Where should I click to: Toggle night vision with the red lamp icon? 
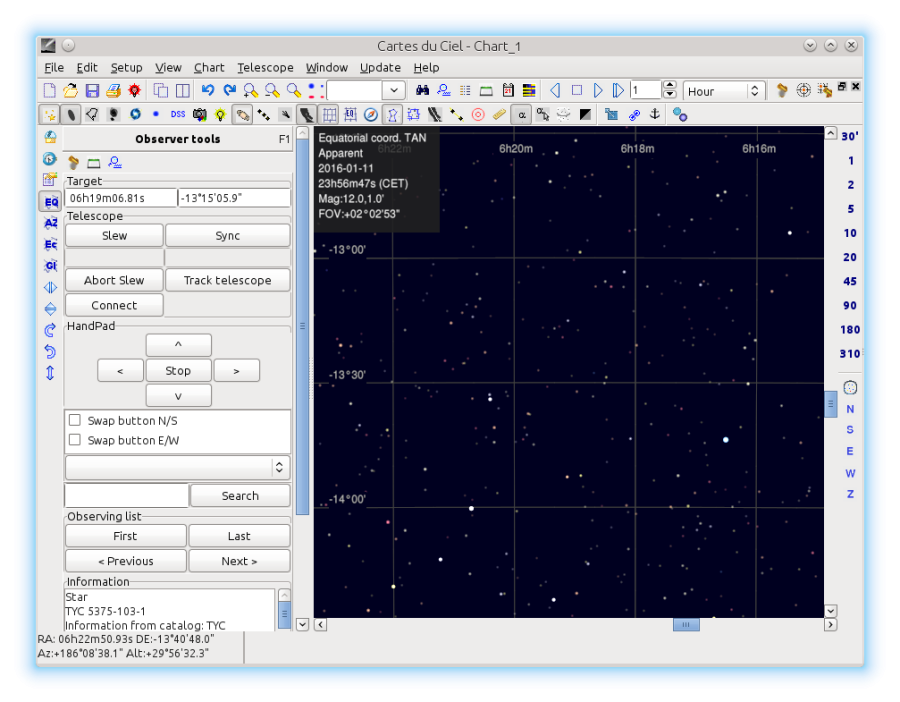tap(135, 91)
